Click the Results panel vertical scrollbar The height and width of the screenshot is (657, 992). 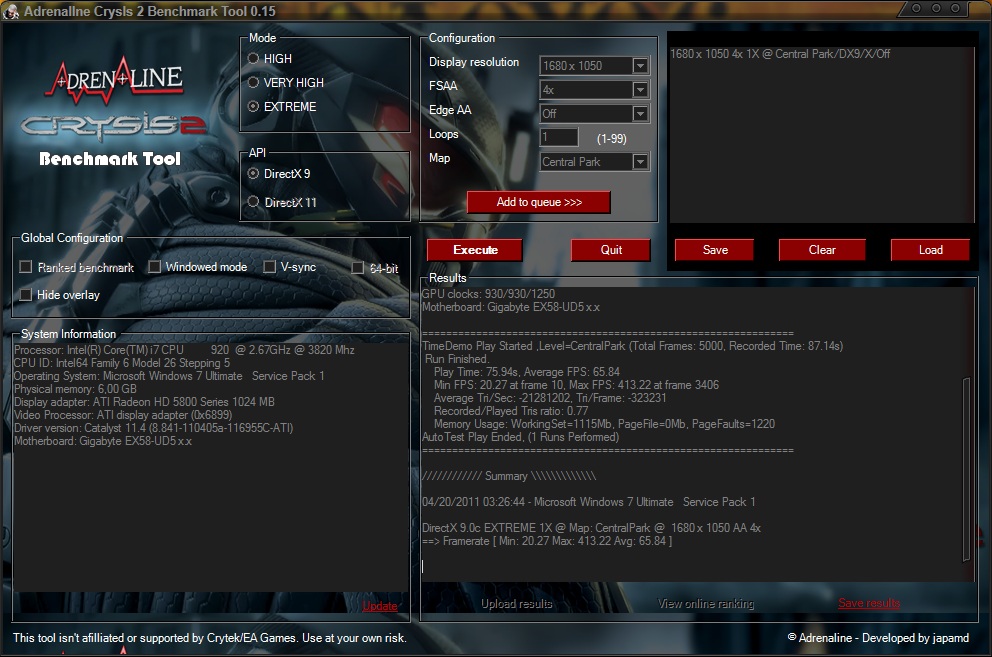(966, 469)
